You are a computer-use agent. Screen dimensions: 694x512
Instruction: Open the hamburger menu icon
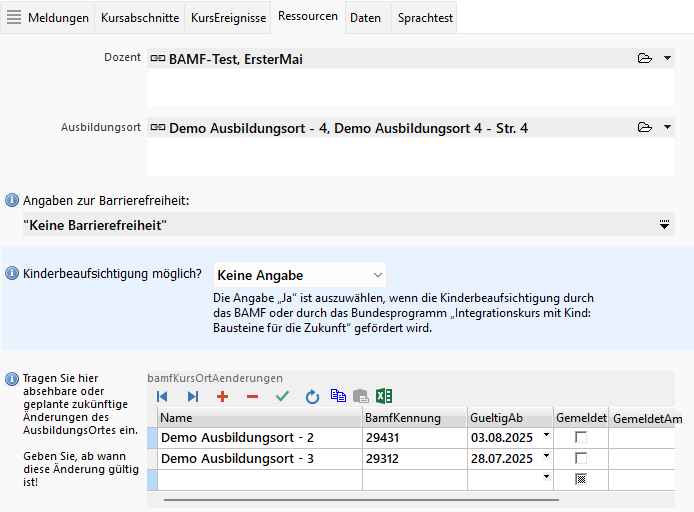pyautogui.click(x=14, y=18)
